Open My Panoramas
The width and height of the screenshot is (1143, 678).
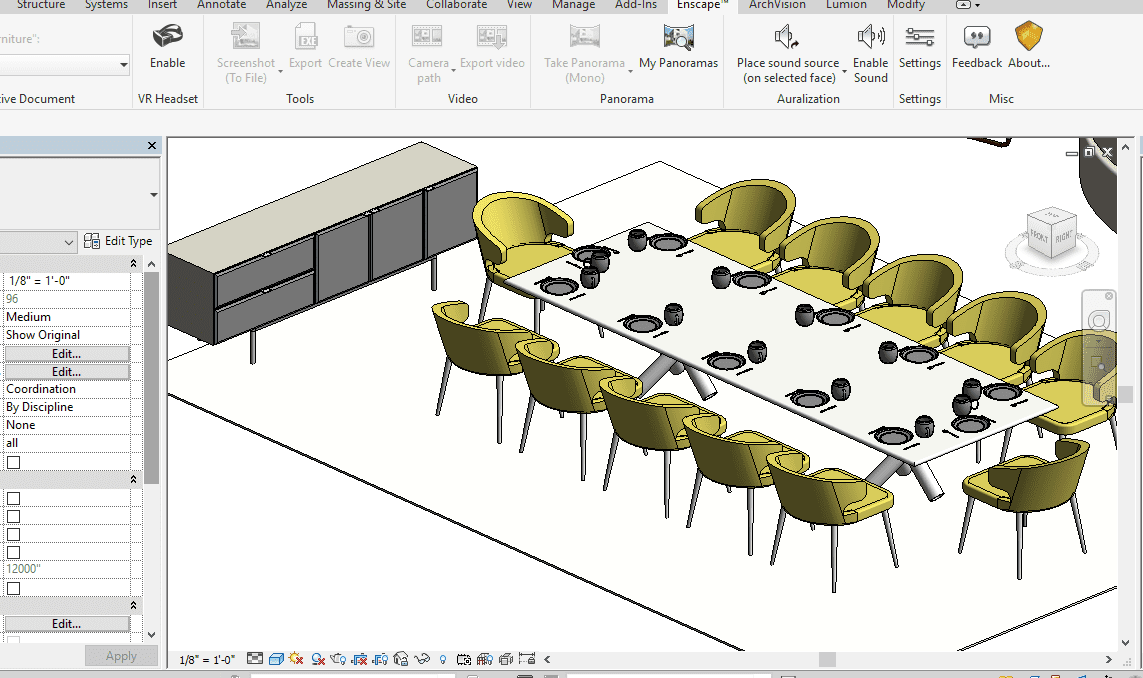(678, 48)
